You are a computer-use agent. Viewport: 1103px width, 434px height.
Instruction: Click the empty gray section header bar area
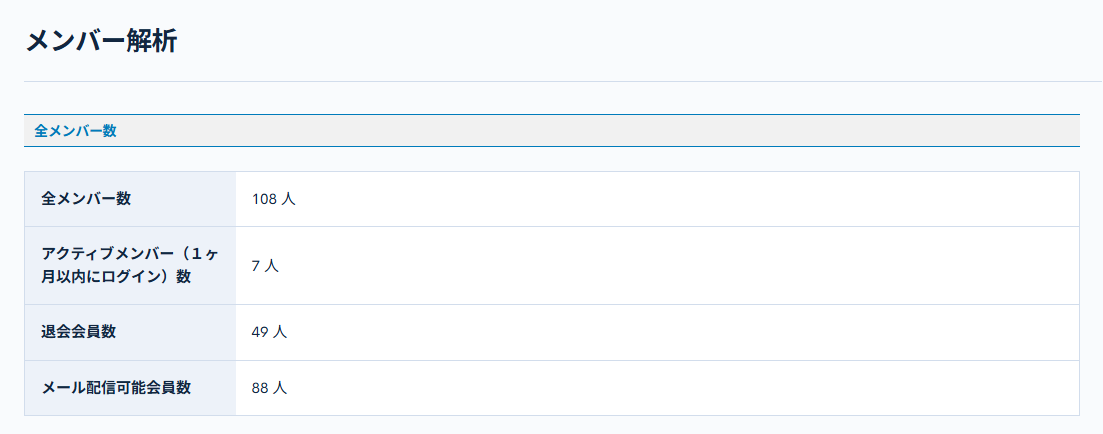600,131
